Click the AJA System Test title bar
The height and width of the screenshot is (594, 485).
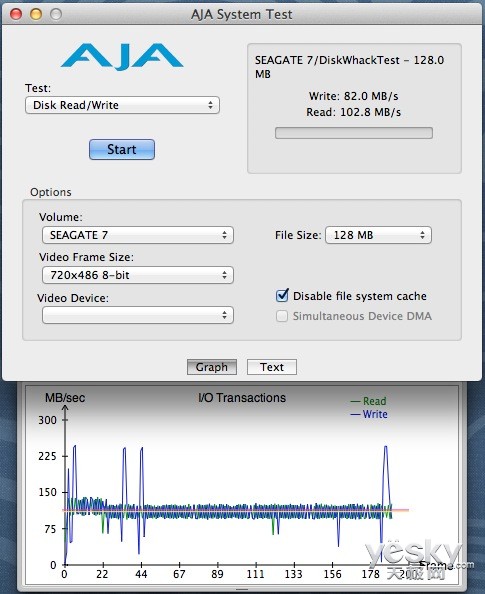242,14
